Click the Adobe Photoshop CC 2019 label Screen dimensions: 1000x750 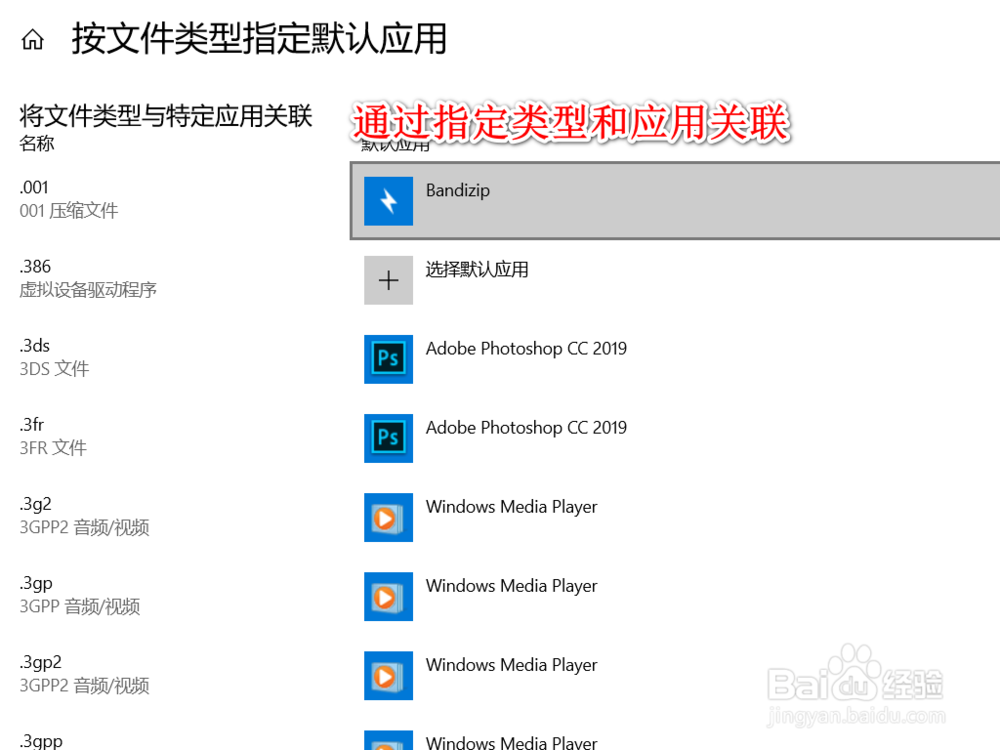526,348
